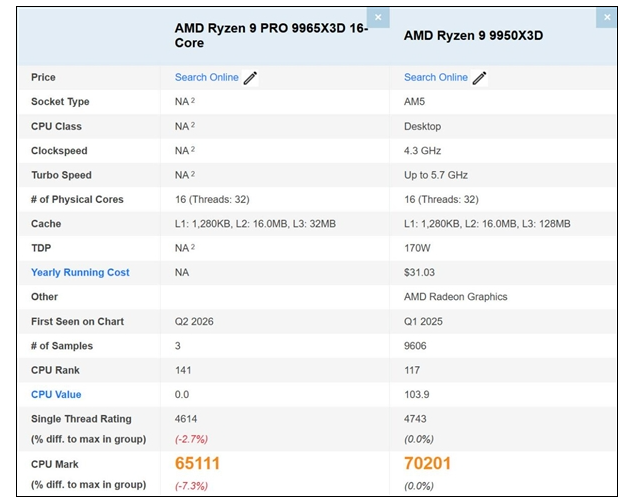Click the # of Physical Cores label
Screen dimensions: 638x501
[x=77, y=199]
